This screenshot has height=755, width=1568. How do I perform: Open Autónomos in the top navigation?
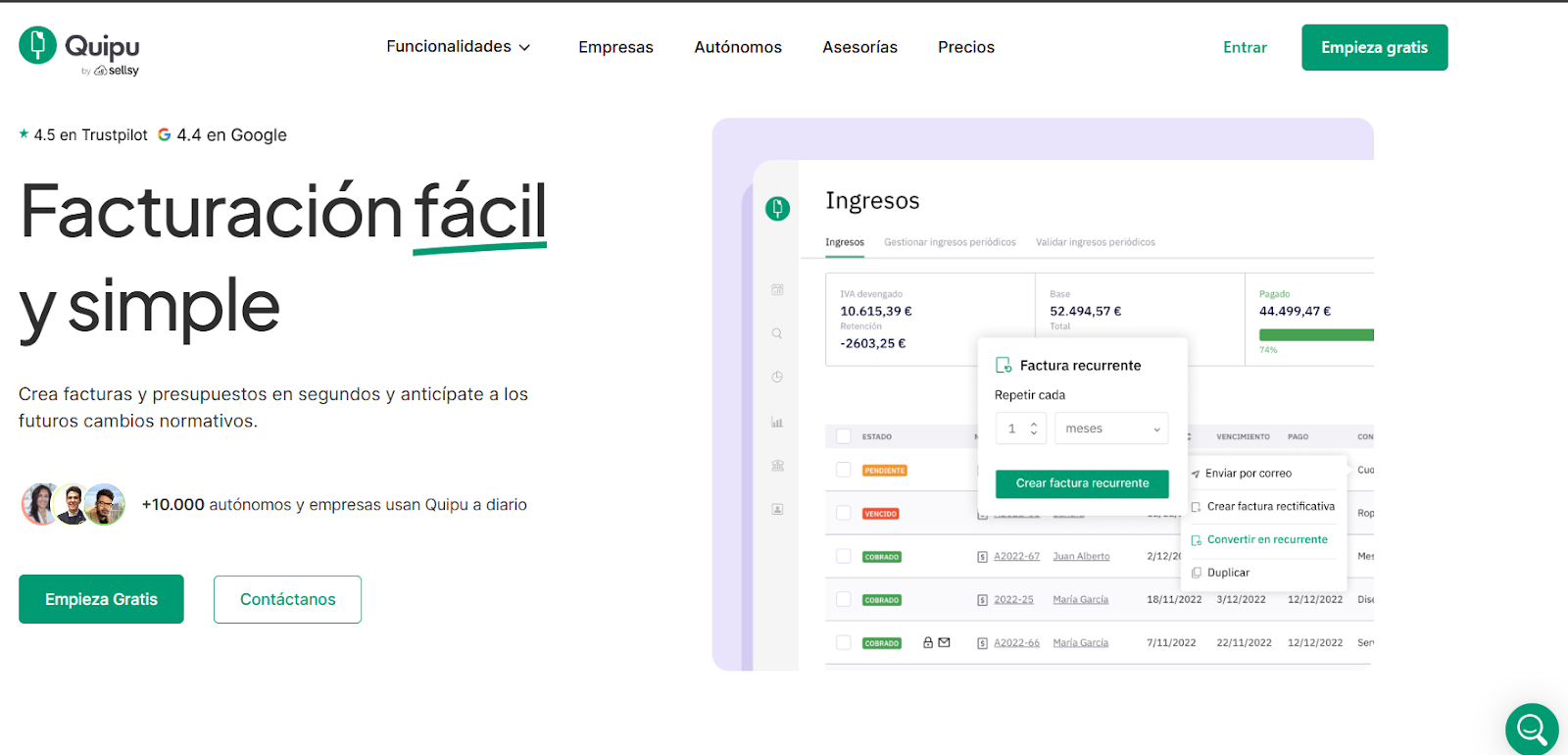click(x=738, y=47)
